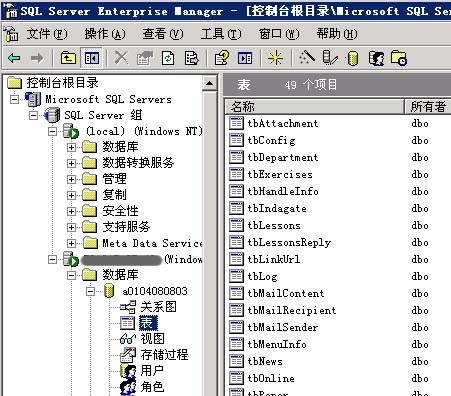This screenshot has height=396, width=451.
Task: Click the Microsoft SQL Servers tree icon
Action: tap(33, 99)
